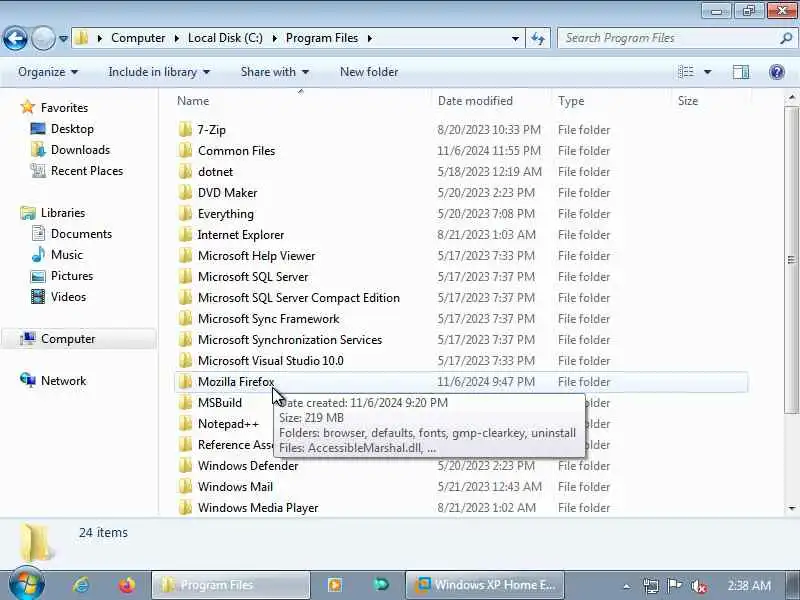Open the Organize menu
The height and width of the screenshot is (600, 800).
[x=47, y=72]
